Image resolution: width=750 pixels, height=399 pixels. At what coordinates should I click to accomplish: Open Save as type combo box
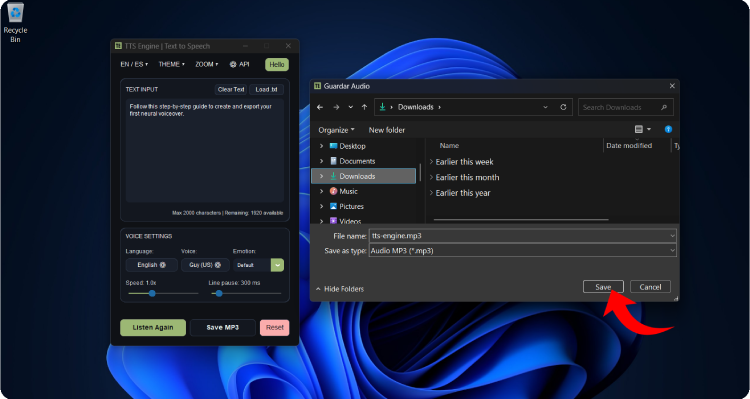pyautogui.click(x=522, y=251)
